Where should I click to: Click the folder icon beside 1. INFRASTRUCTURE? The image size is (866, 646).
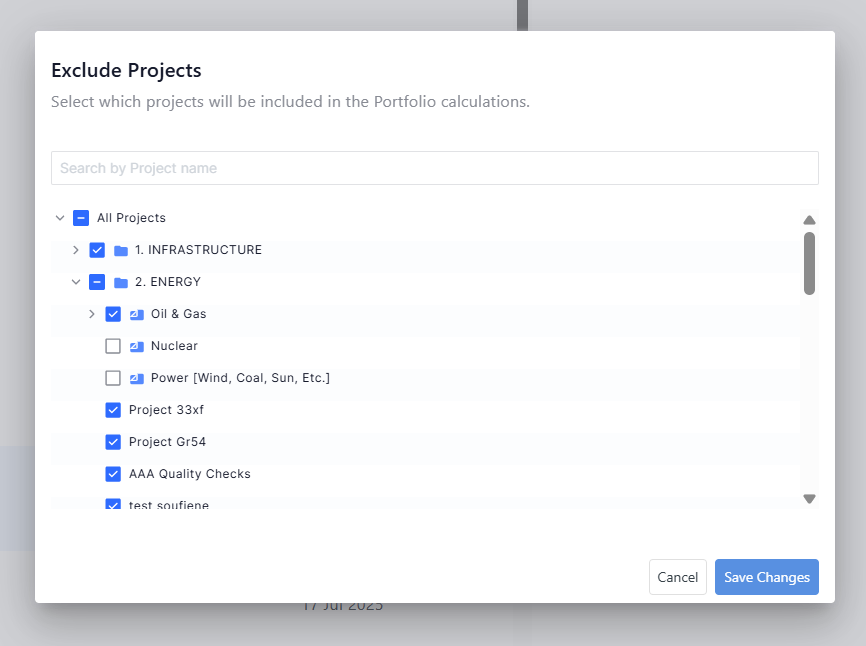[x=121, y=250]
